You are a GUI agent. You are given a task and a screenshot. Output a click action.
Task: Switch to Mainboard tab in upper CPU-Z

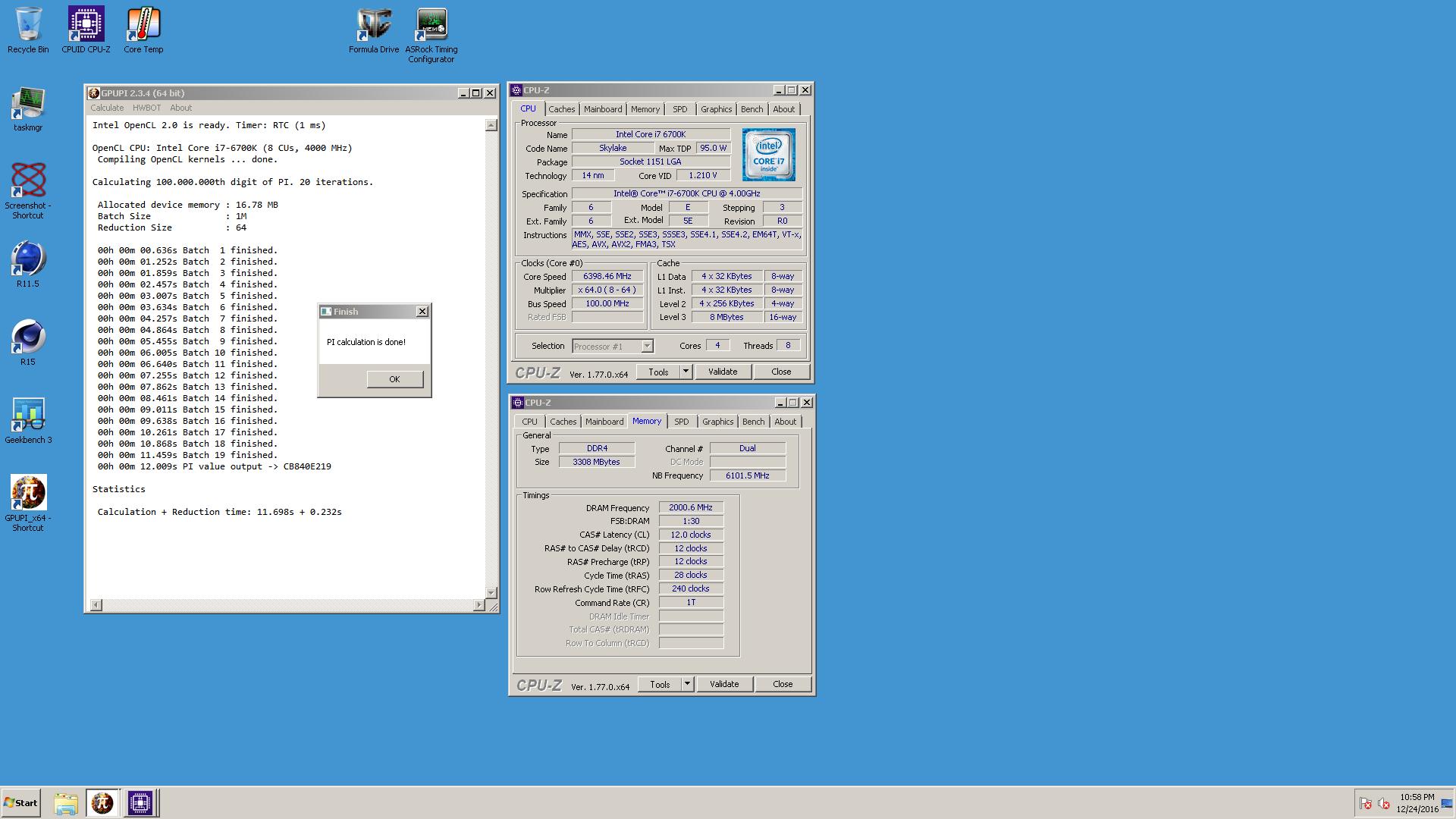(603, 109)
